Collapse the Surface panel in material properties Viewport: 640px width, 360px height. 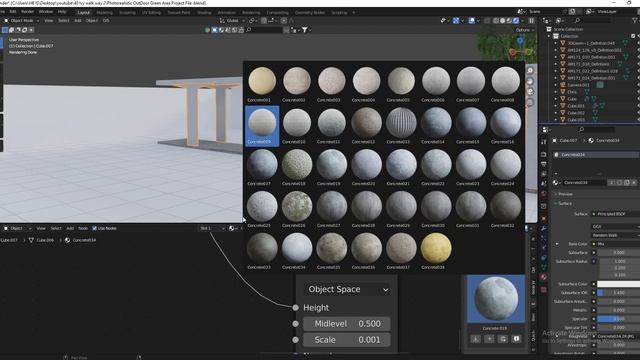(565, 203)
